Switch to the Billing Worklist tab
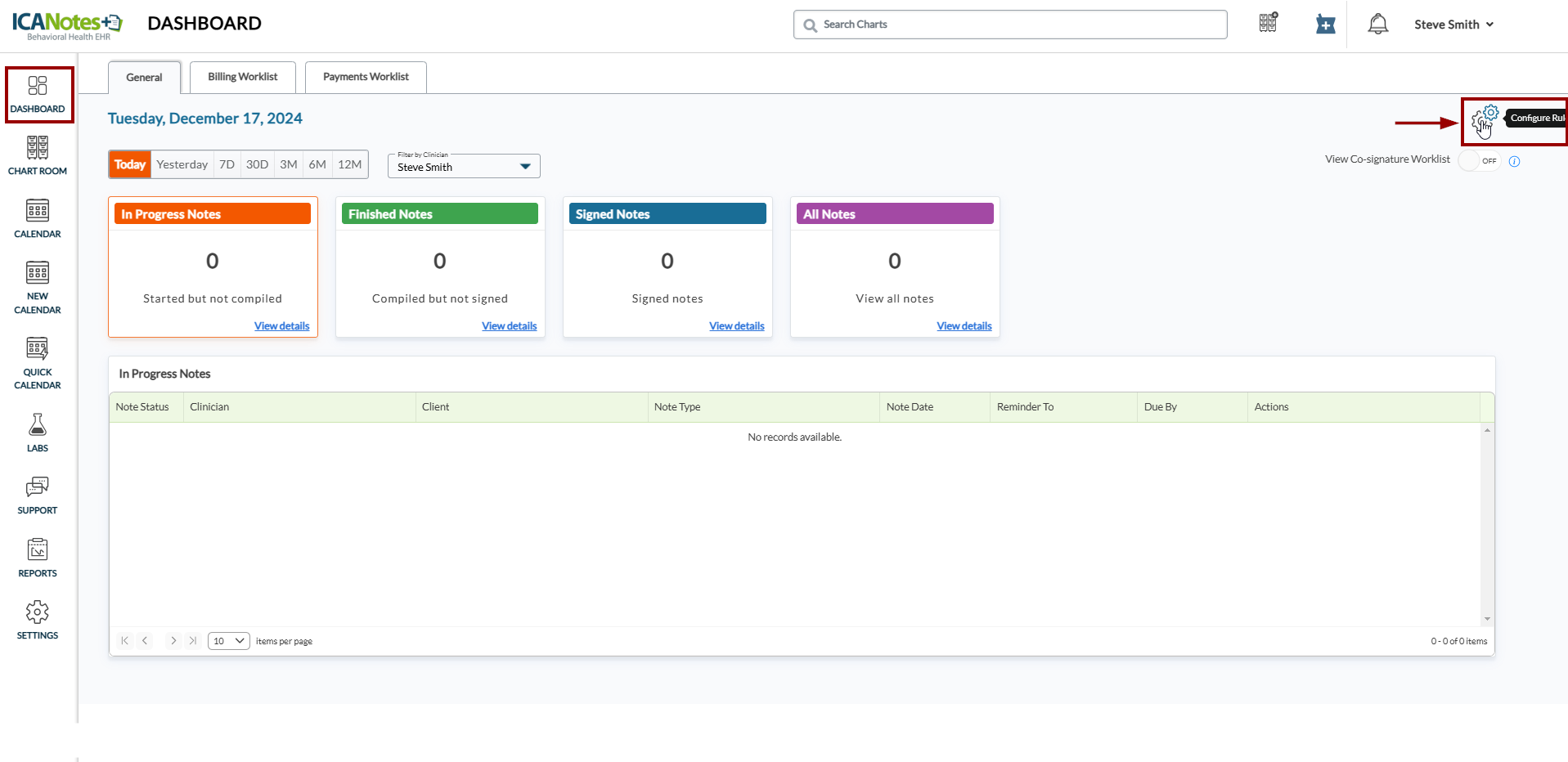Viewport: 1568px width, 762px height. 242,77
